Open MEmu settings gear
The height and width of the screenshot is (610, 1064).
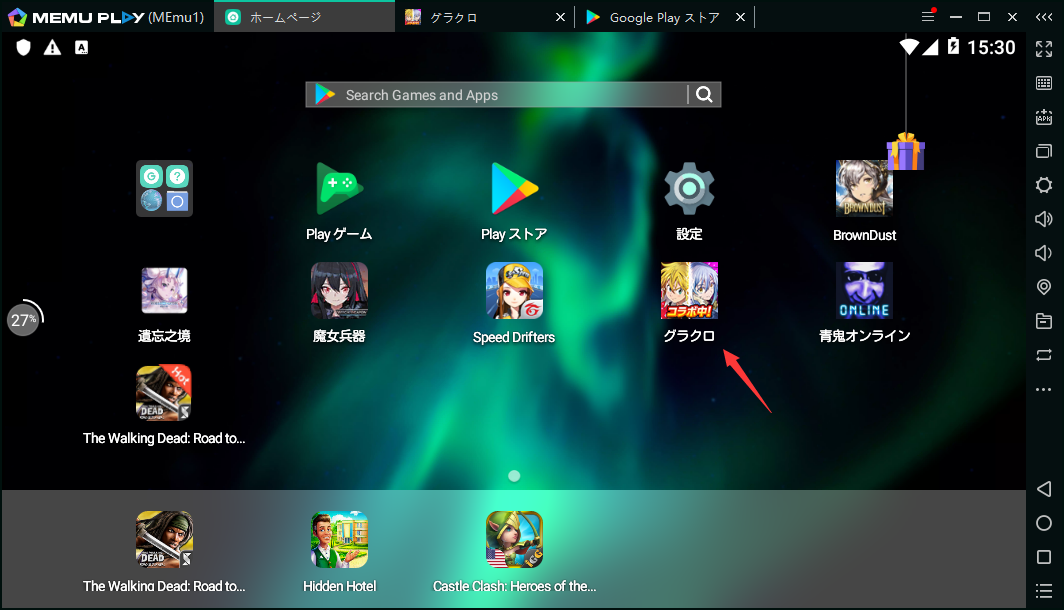[1044, 185]
